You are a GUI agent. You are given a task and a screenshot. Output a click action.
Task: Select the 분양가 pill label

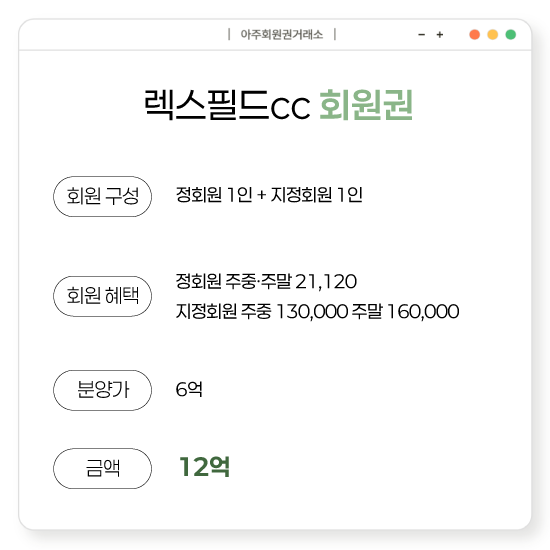point(102,390)
